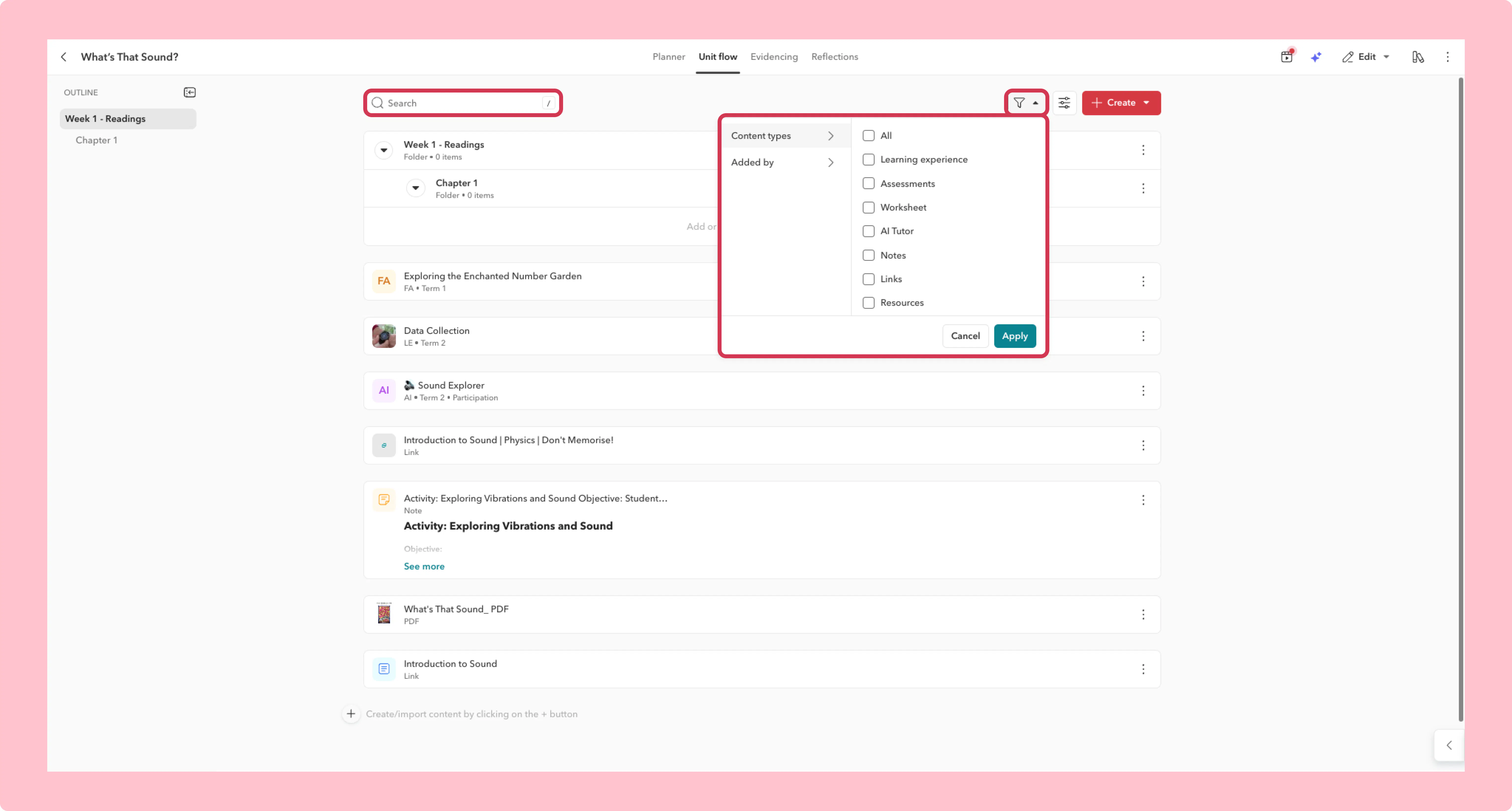The width and height of the screenshot is (1512, 811).
Task: Open the AI sparkle assistant icon
Action: [1316, 57]
